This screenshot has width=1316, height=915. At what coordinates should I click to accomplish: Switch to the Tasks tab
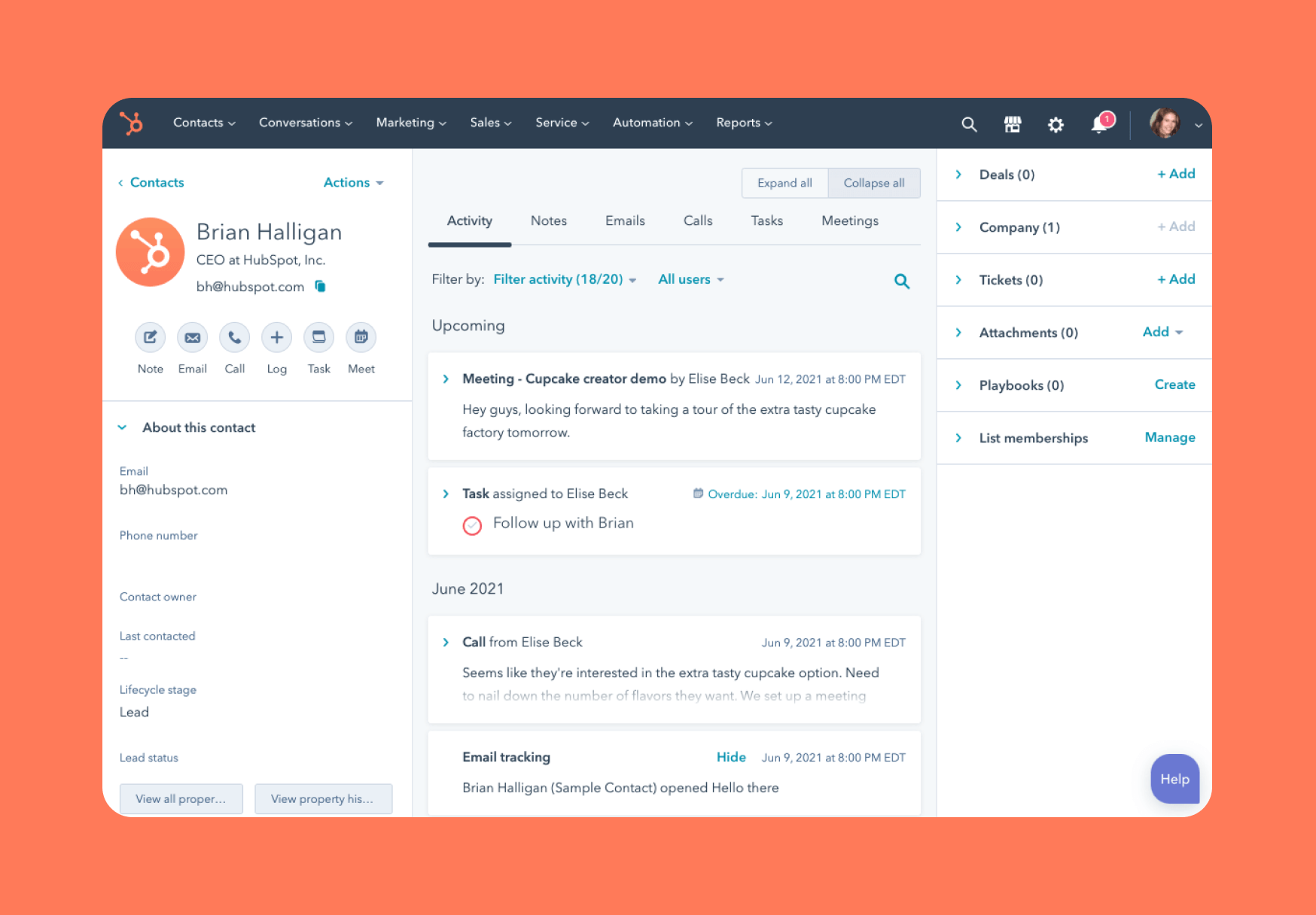pos(766,220)
